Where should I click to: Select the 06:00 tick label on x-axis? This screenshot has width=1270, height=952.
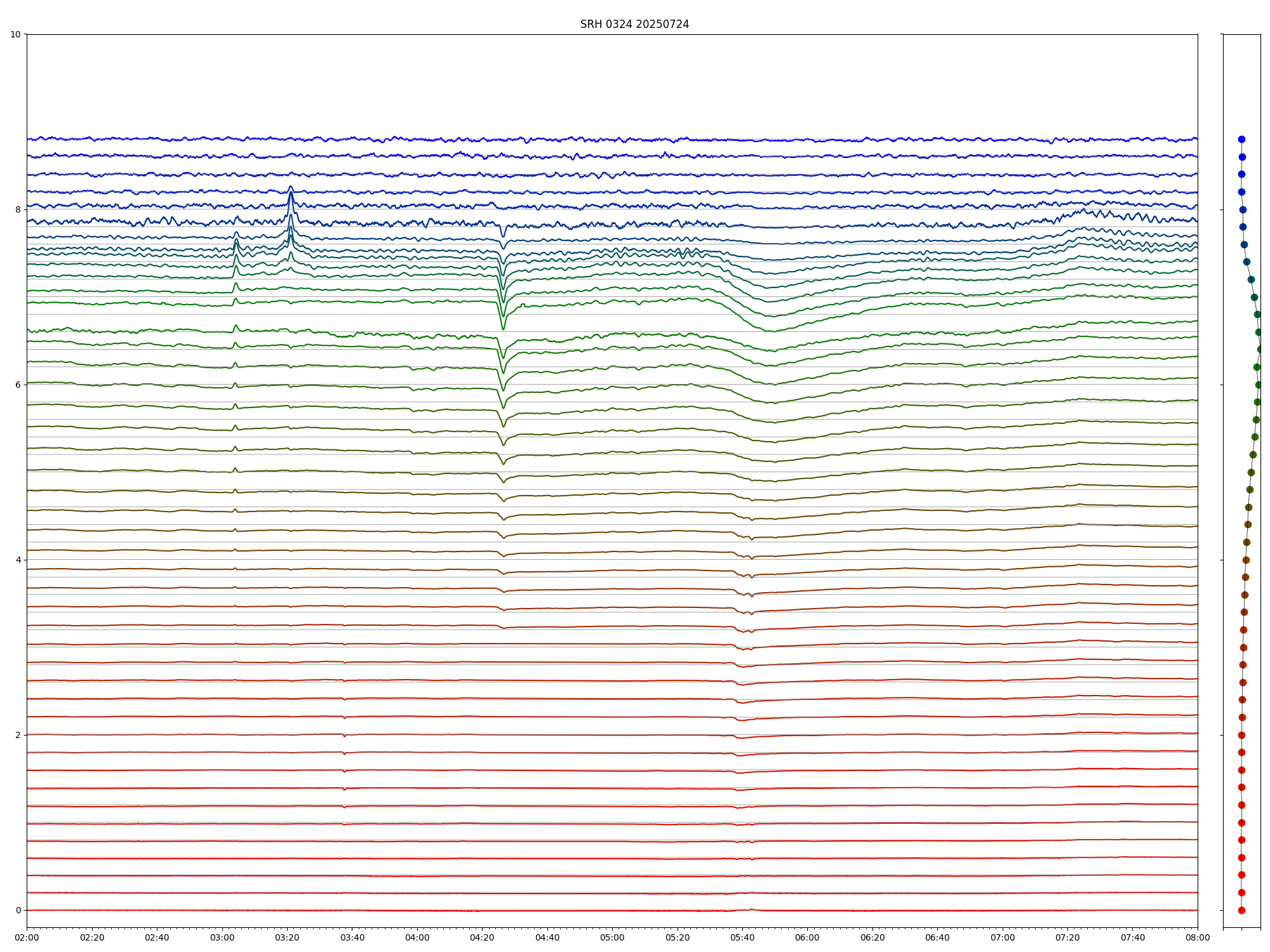click(x=807, y=937)
